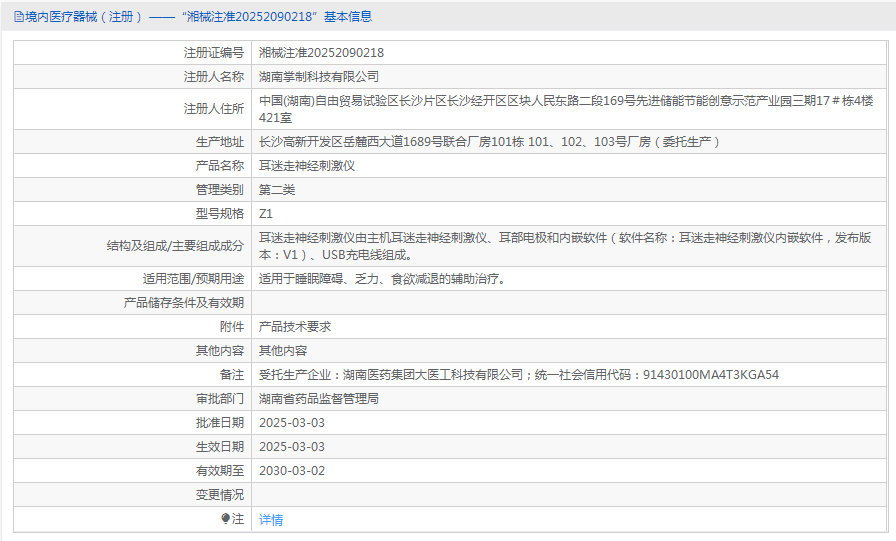The image size is (896, 541).
Task: Click the 产品名称 label
Action: click(220, 166)
